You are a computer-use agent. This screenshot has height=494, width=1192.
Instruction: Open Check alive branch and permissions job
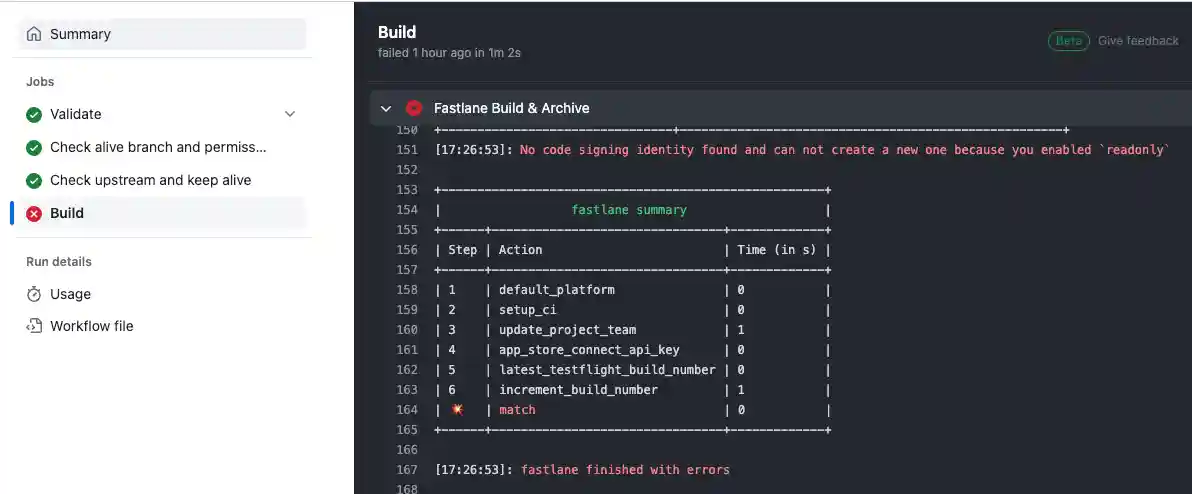pyautogui.click(x=158, y=147)
